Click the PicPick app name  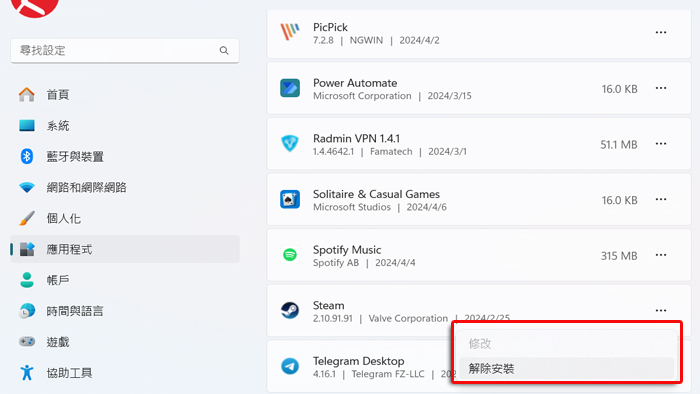click(330, 27)
